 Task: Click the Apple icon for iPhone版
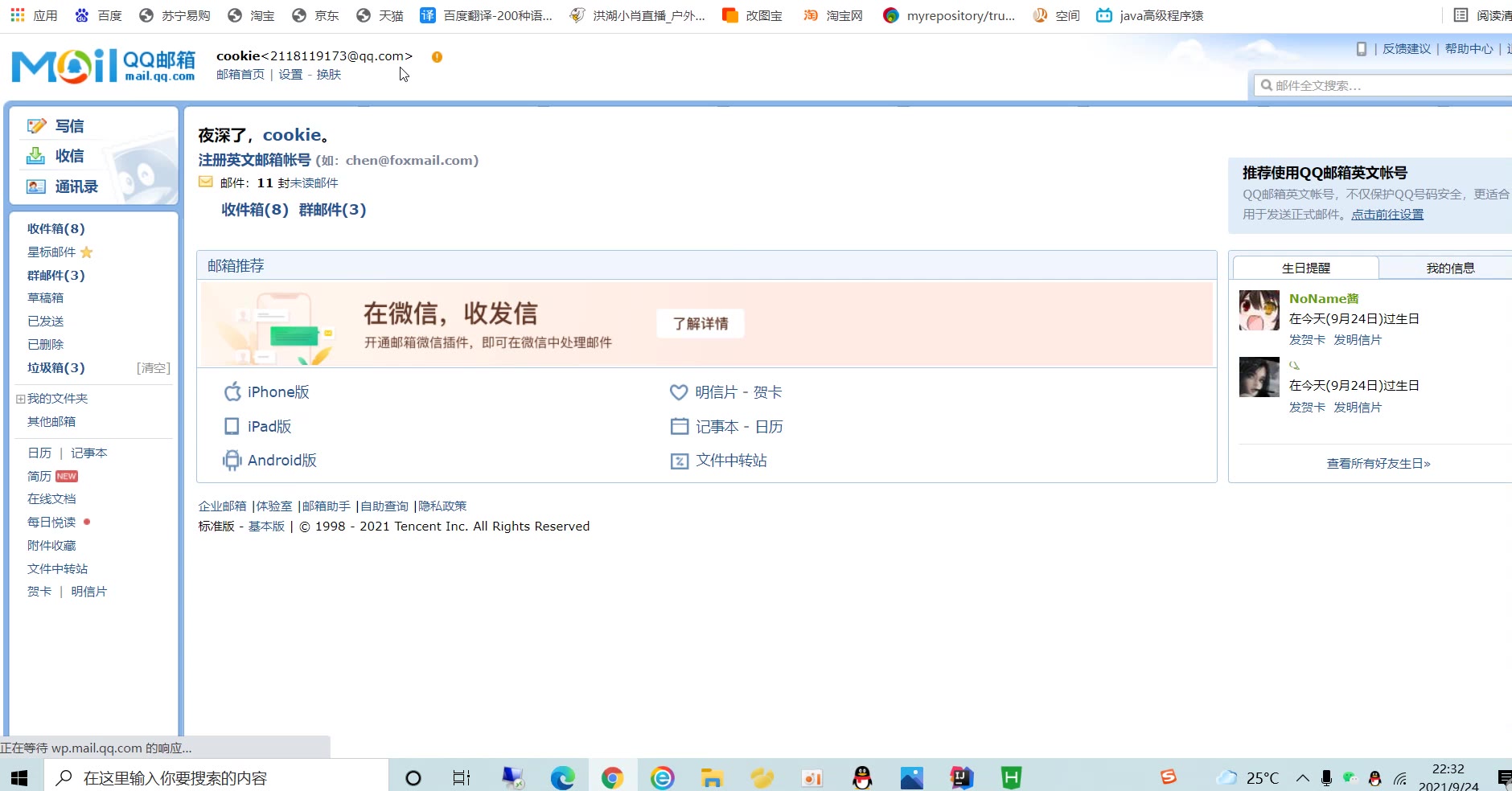[x=232, y=391]
